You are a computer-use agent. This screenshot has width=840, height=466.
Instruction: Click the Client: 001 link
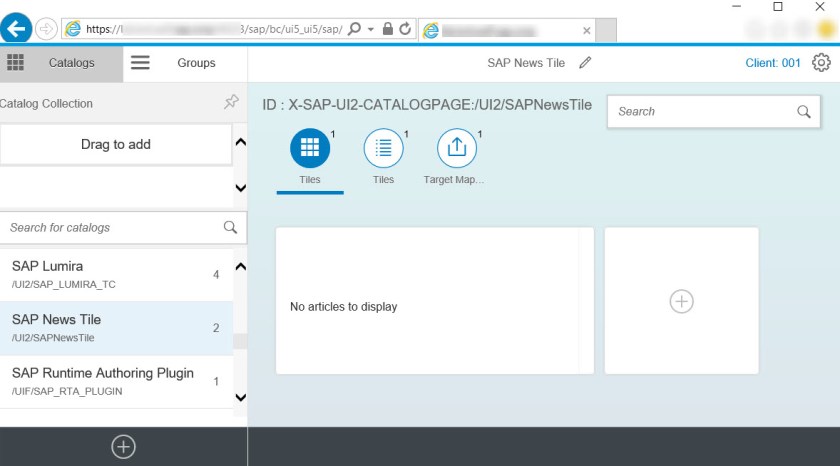click(x=772, y=63)
